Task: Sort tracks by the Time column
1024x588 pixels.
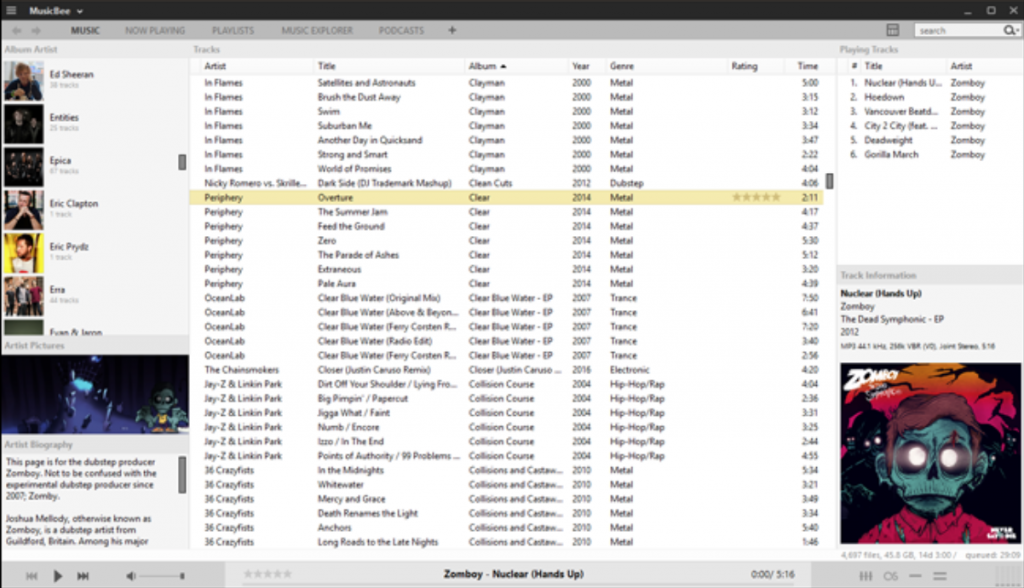Action: [808, 66]
